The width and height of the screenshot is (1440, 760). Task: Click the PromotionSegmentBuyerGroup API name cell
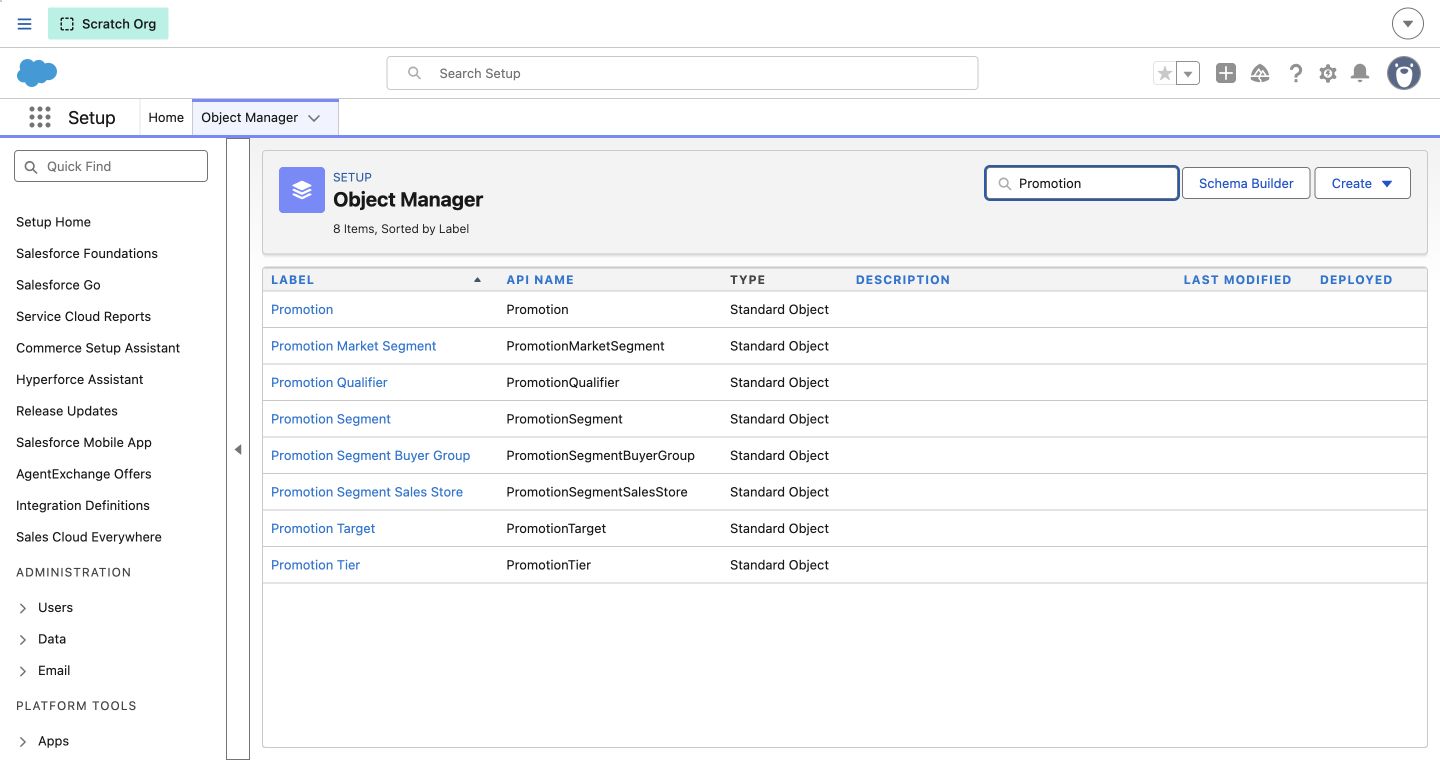pos(600,455)
